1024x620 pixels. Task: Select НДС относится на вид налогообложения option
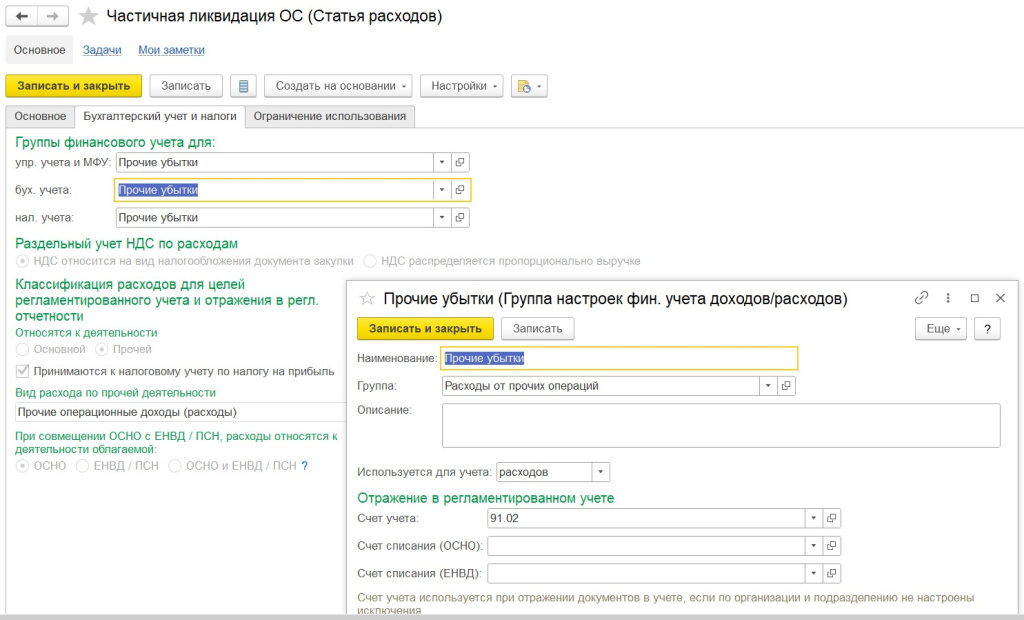tap(23, 261)
